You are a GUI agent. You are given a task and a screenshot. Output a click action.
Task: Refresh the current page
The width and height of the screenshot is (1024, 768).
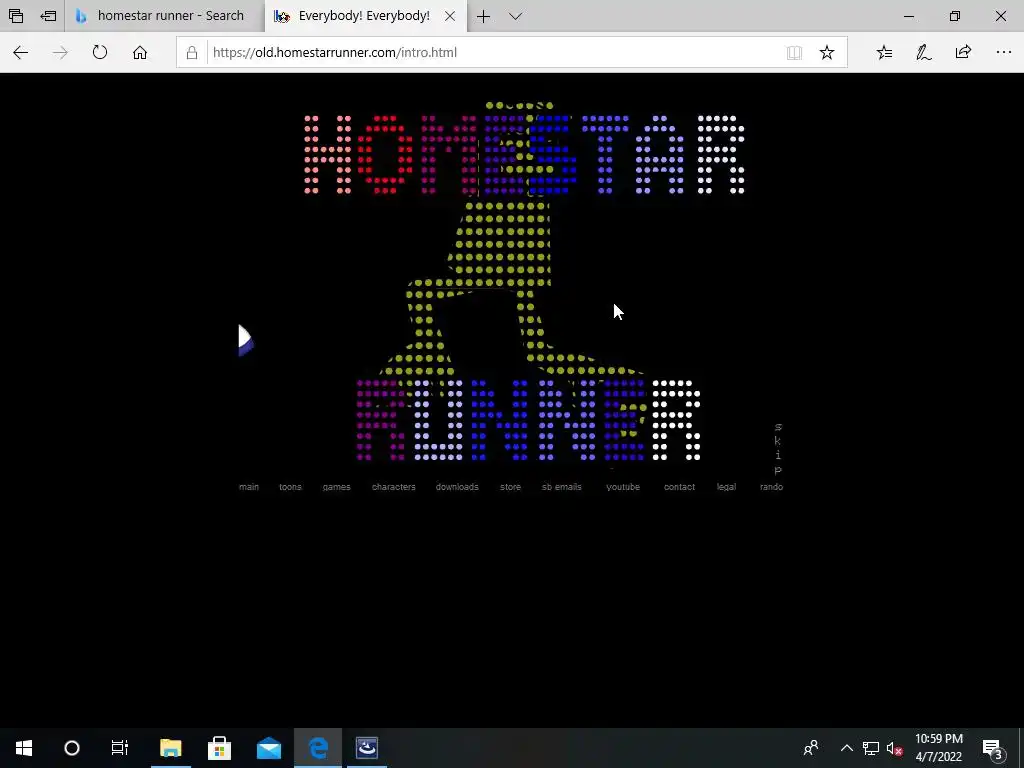click(100, 52)
